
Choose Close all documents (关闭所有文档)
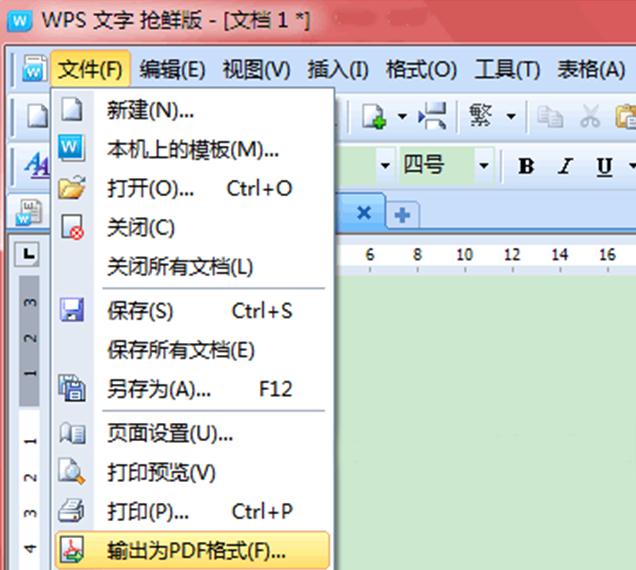(x=192, y=267)
